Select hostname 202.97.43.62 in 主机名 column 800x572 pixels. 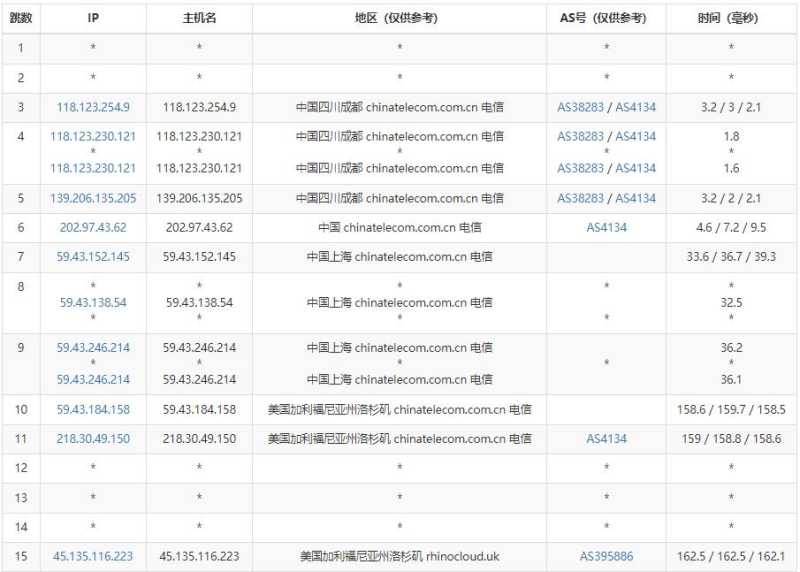199,228
